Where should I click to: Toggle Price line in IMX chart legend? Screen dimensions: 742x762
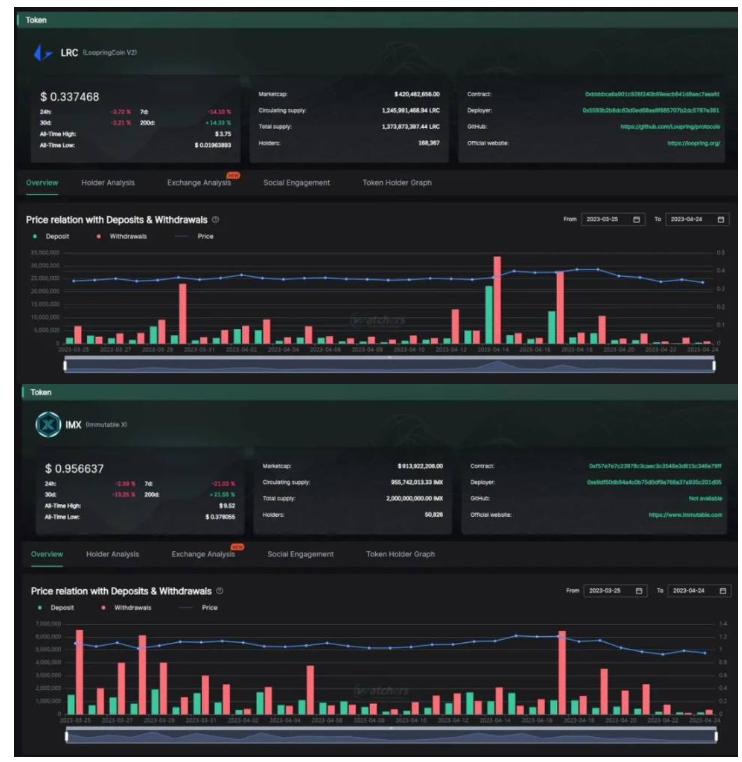(198, 607)
